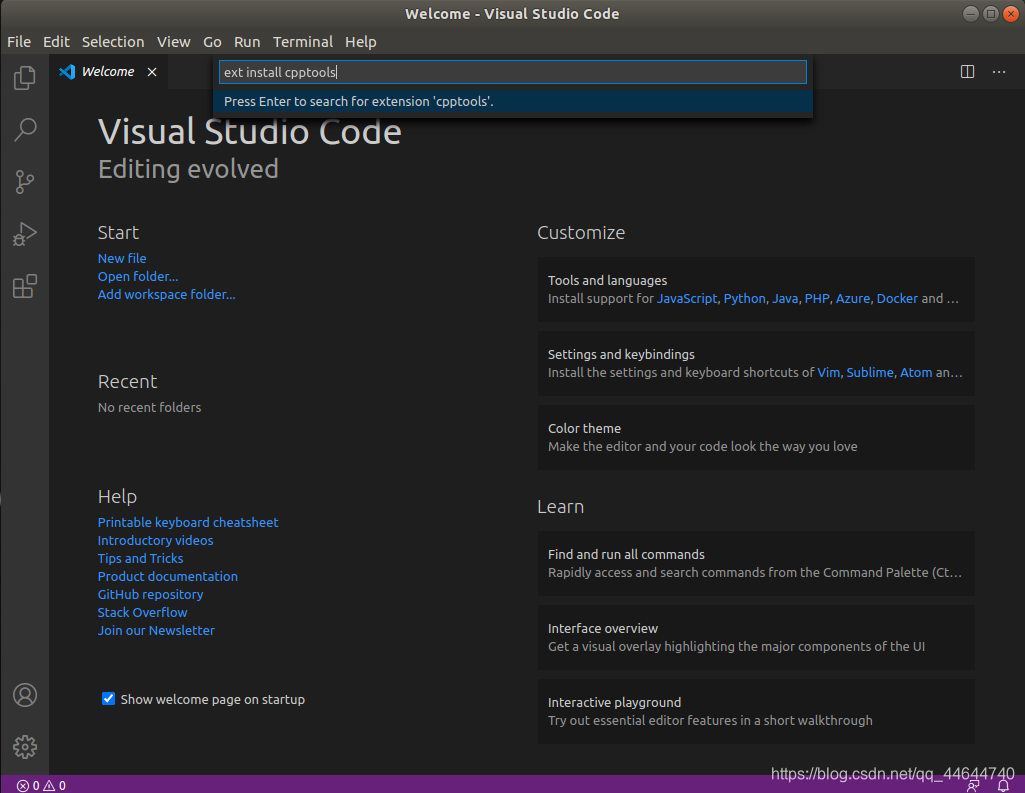Screen dimensions: 1025x793
Task: Click the Python language install link
Action: (744, 298)
